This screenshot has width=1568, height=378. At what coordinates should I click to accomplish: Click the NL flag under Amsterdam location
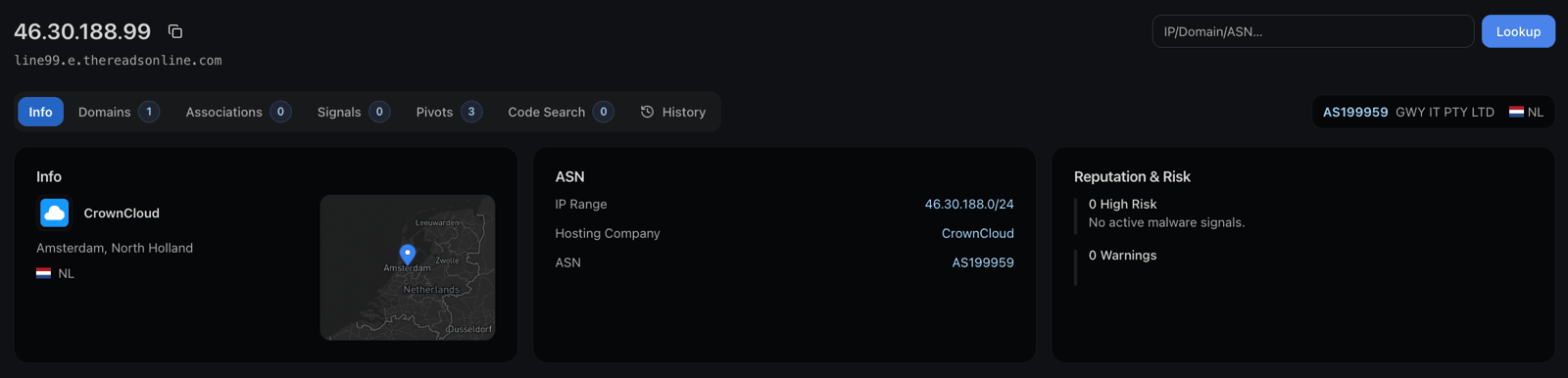click(x=43, y=273)
